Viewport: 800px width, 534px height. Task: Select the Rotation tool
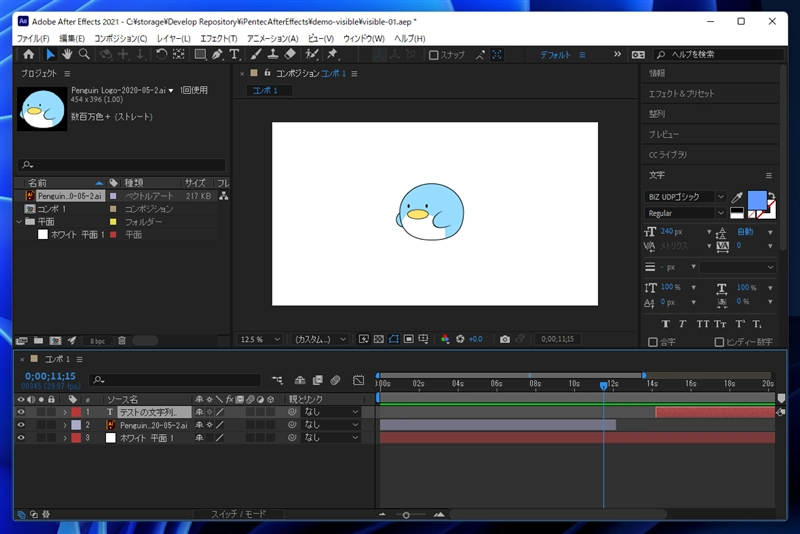[x=161, y=54]
